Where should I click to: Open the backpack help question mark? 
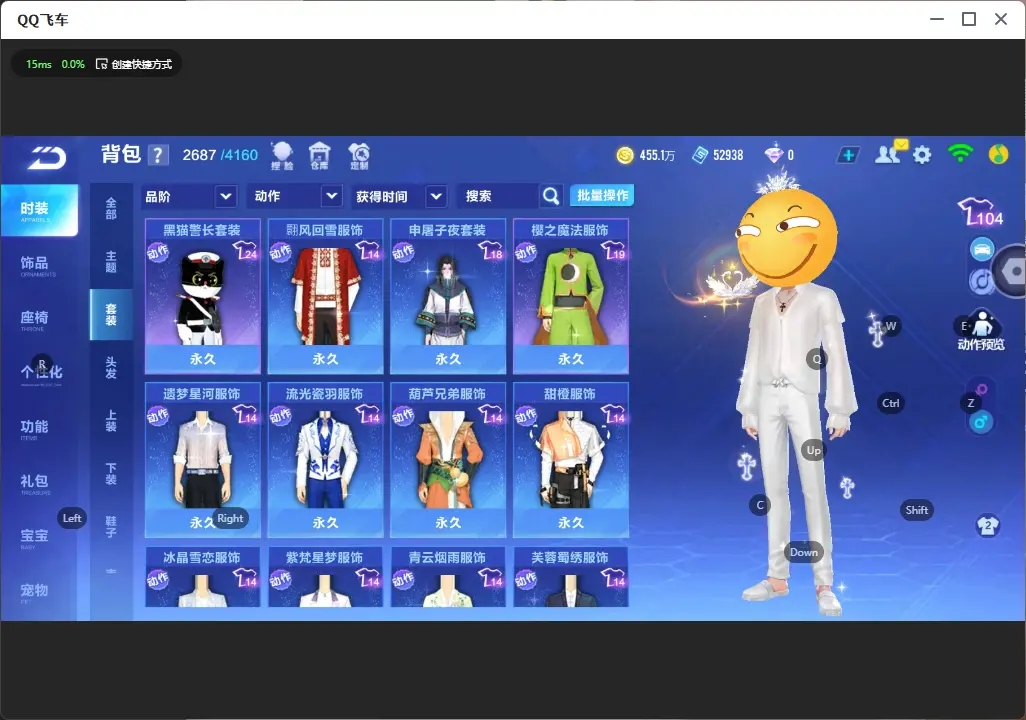coord(158,155)
